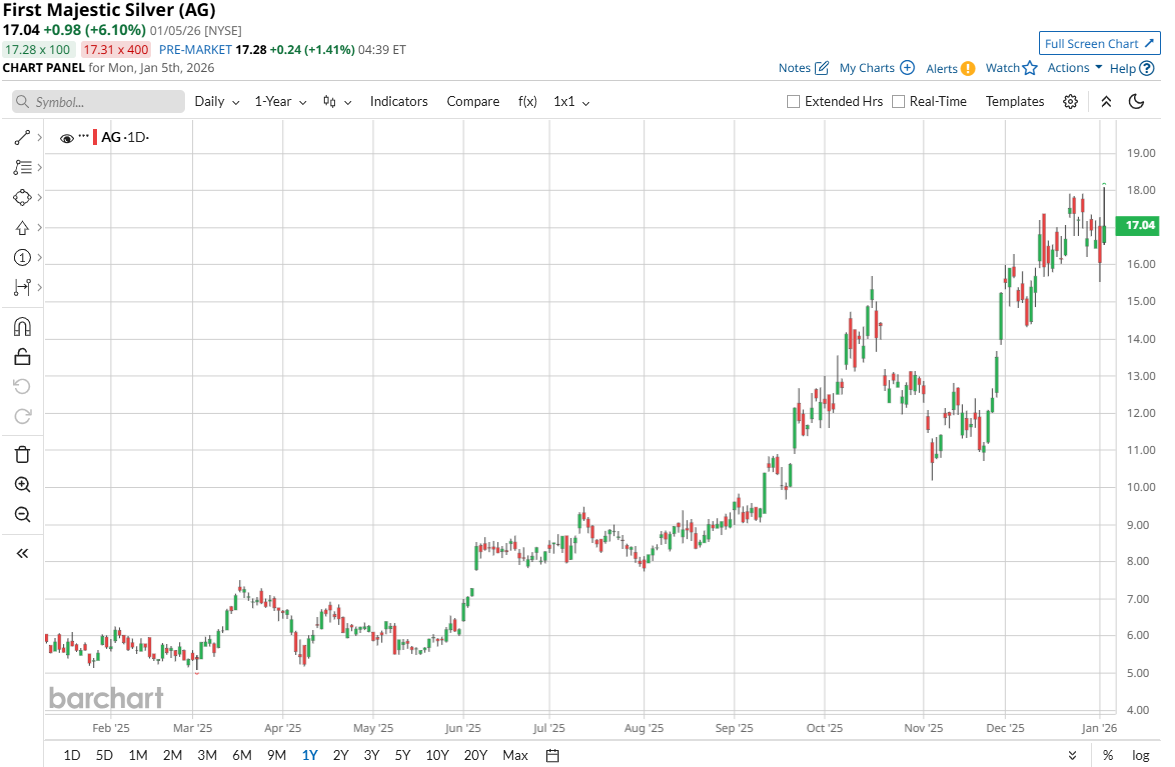1175x767 pixels.
Task: Zoom in with the magnifier plus icon
Action: 22,485
